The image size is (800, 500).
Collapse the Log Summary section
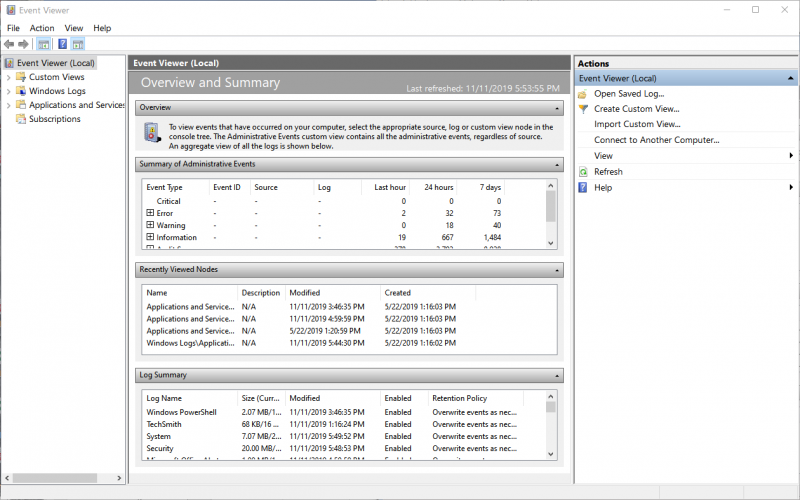(x=557, y=376)
